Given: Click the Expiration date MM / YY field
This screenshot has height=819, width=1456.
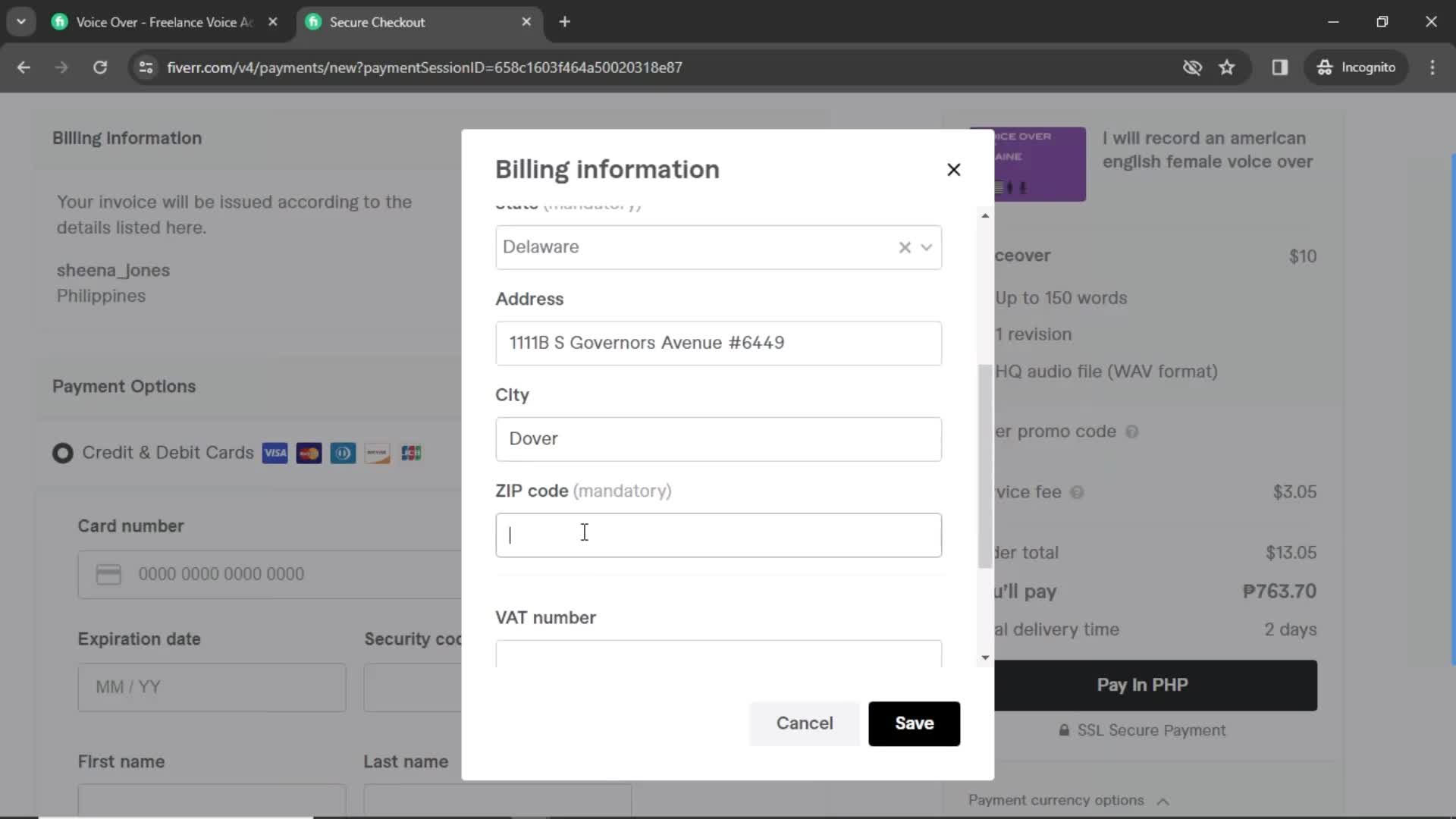Looking at the screenshot, I should [212, 688].
